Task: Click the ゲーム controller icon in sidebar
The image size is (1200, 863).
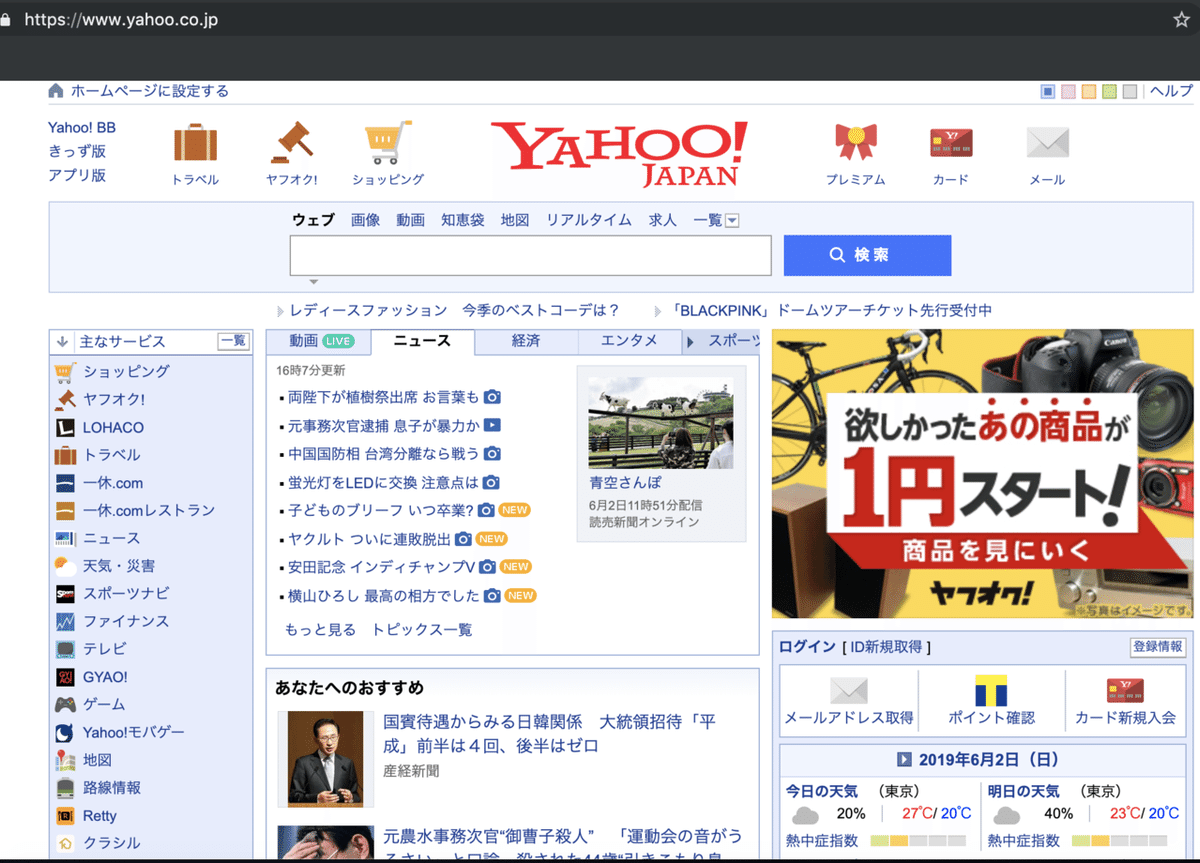Action: [65, 704]
